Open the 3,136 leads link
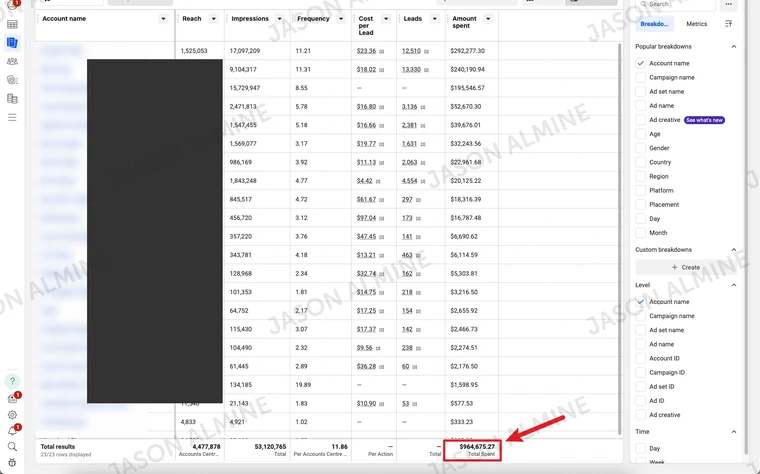The image size is (760, 474). tap(409, 107)
